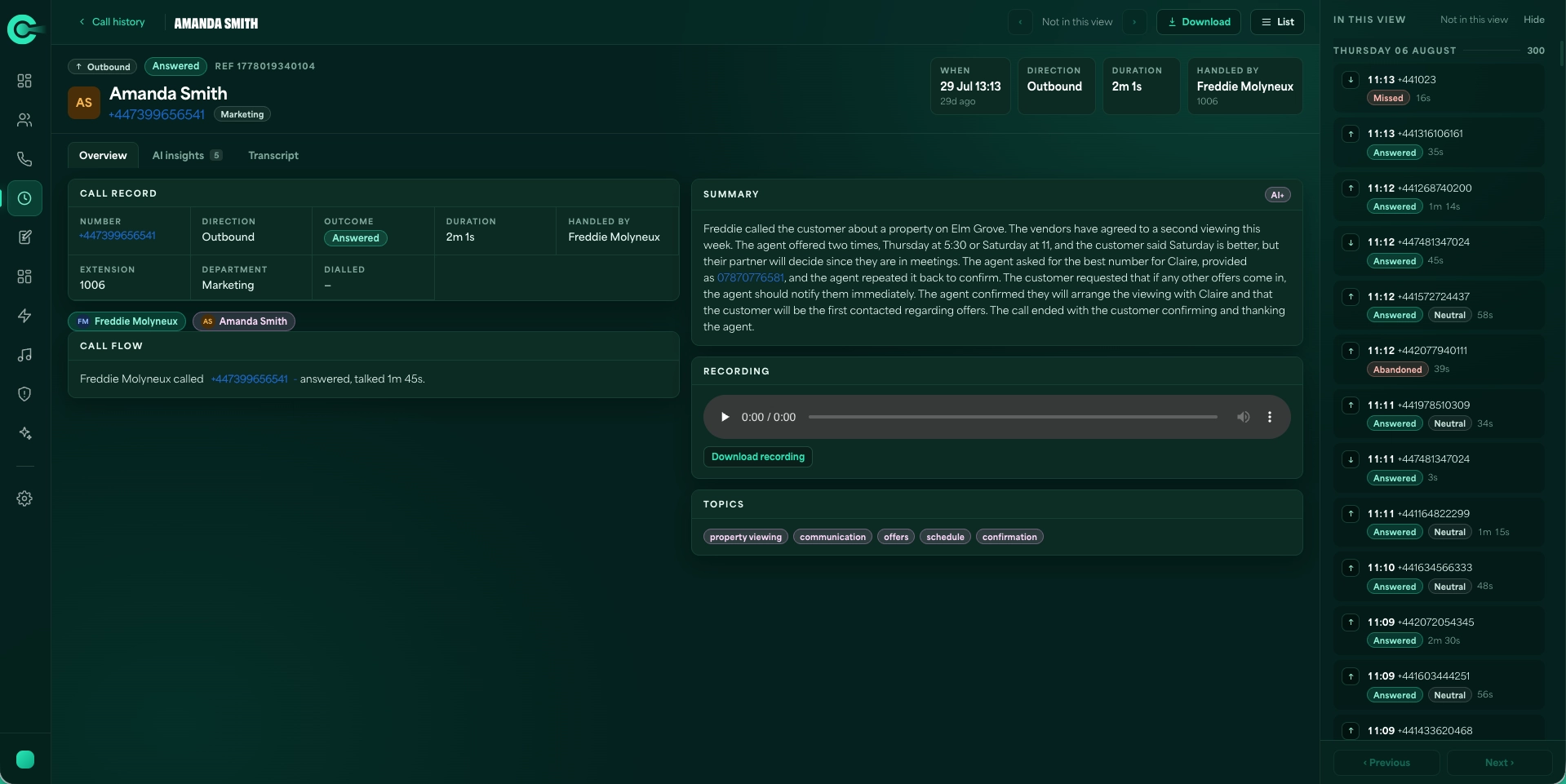Open the call history clock icon
This screenshot has width=1566, height=784.
coord(24,198)
